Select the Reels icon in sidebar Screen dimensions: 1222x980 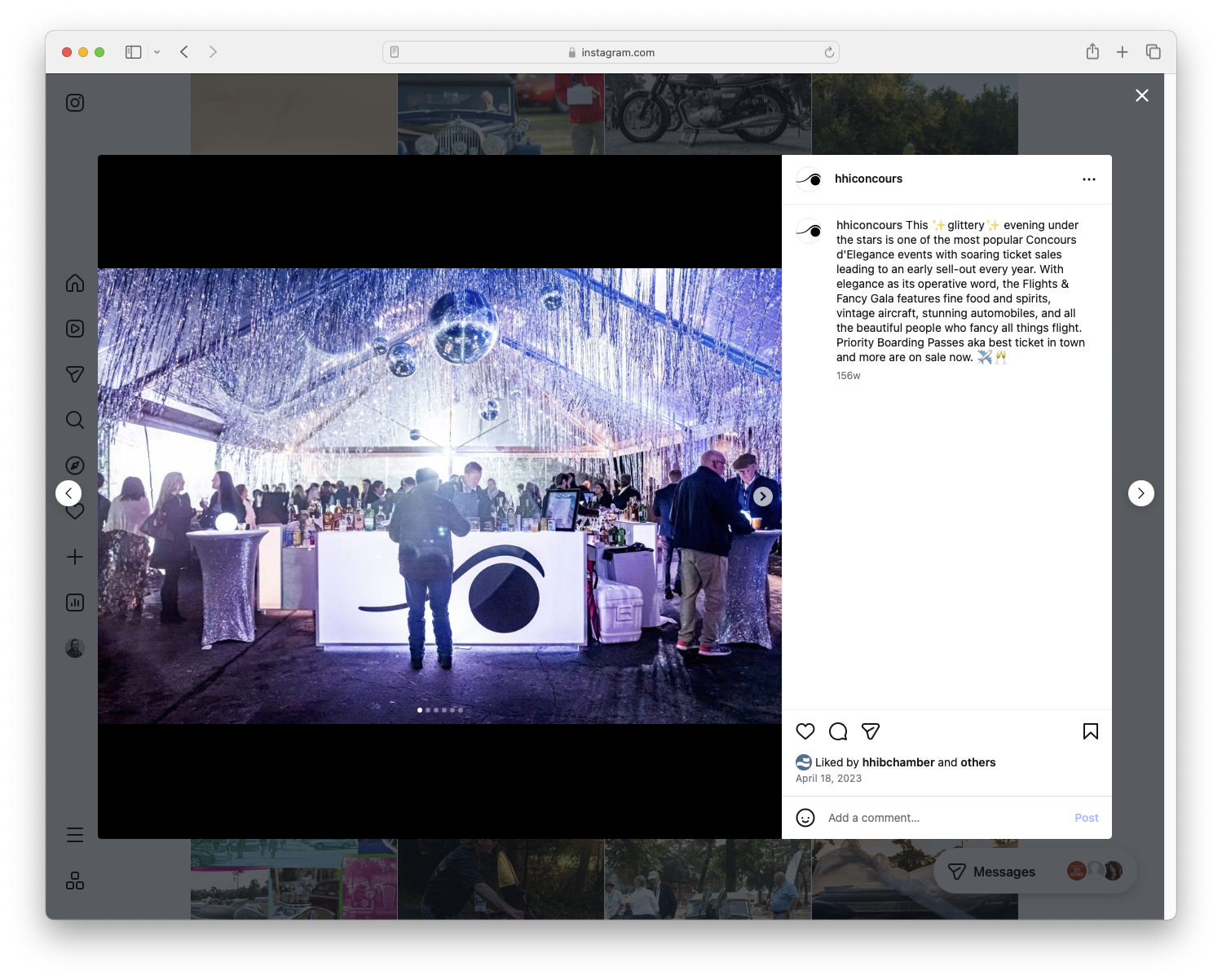tap(74, 329)
